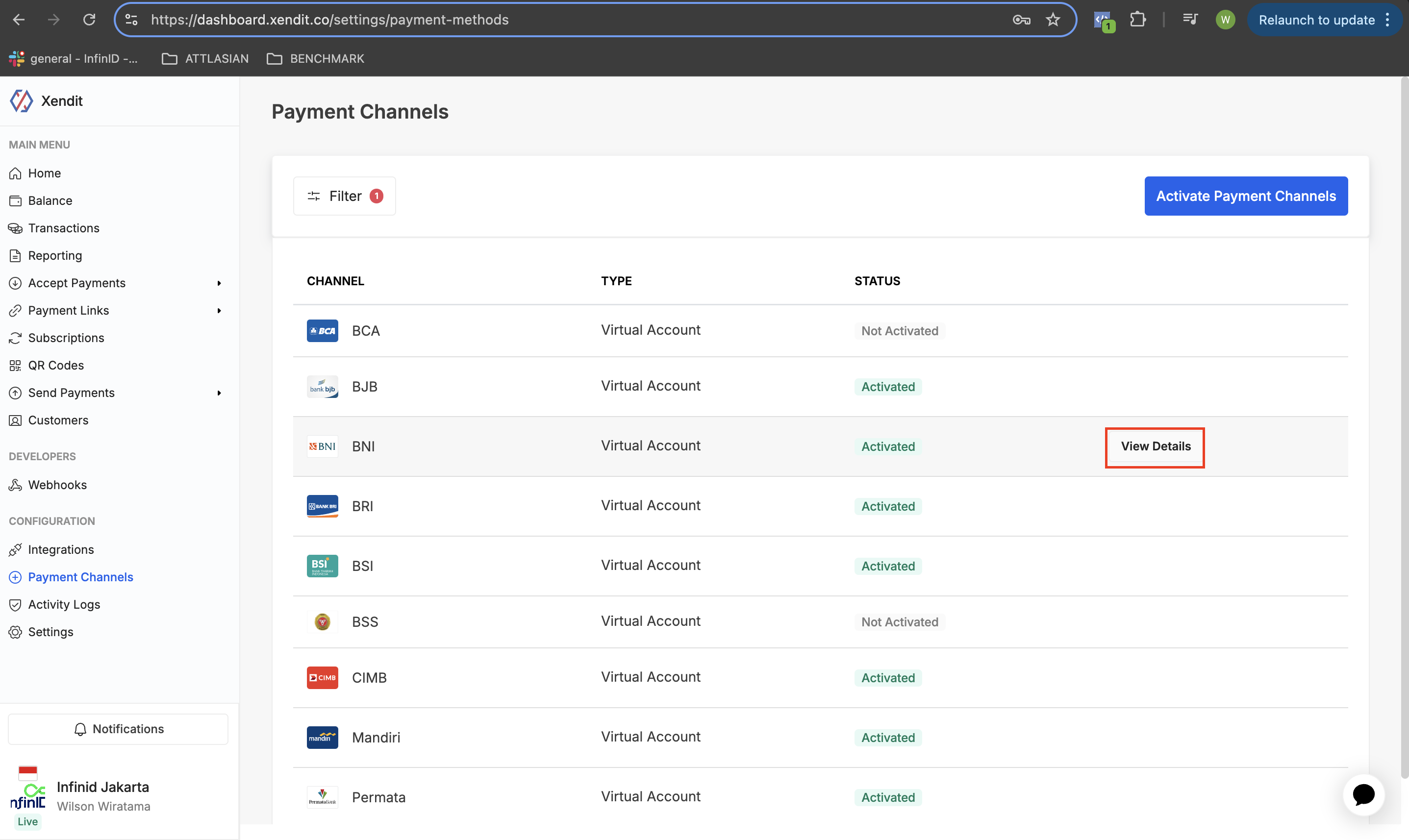1409x840 pixels.
Task: Click the BCA bank logo
Action: (x=322, y=331)
